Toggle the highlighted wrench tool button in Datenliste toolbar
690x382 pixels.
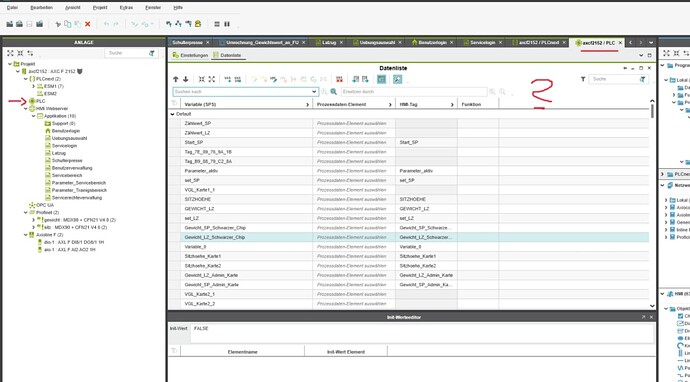397,79
